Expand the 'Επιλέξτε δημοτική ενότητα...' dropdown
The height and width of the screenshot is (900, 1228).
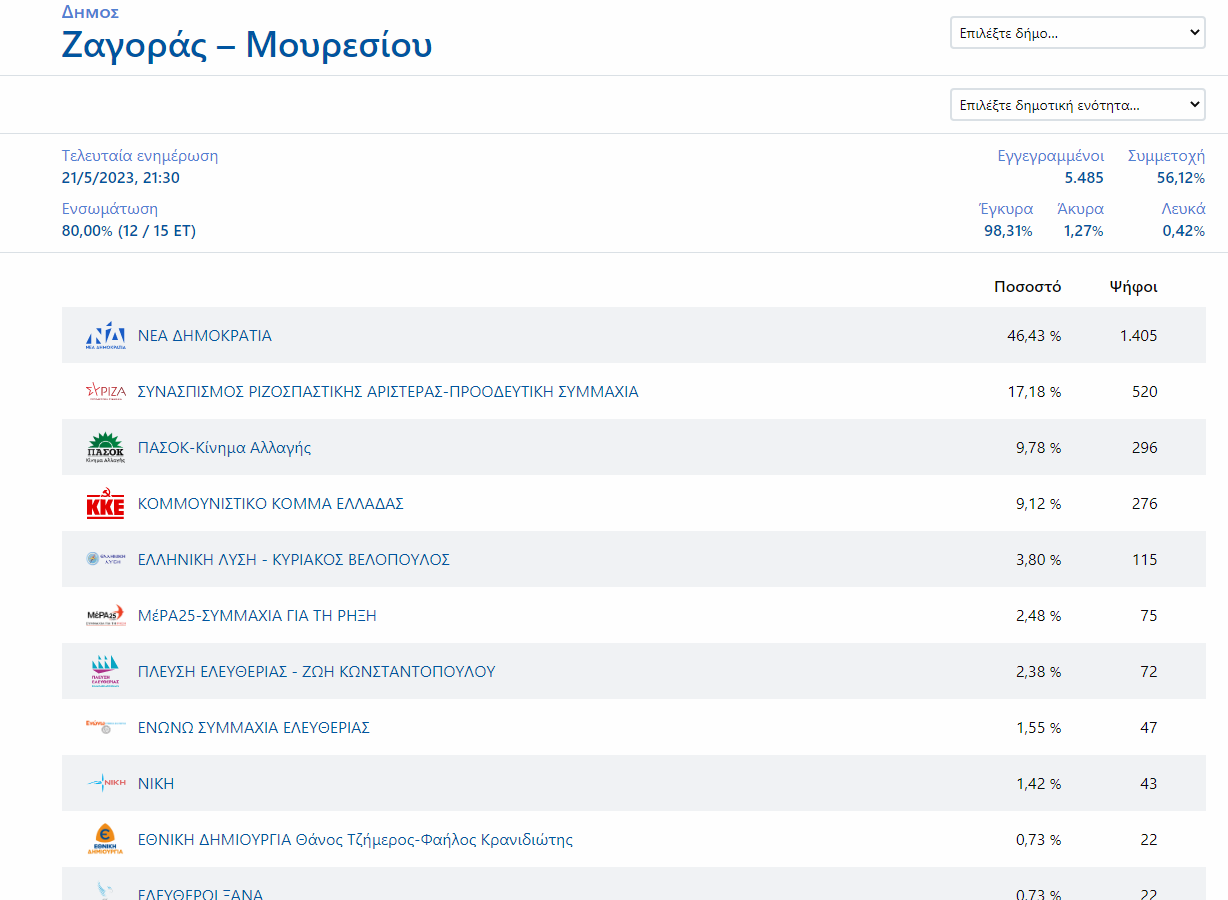point(1077,105)
